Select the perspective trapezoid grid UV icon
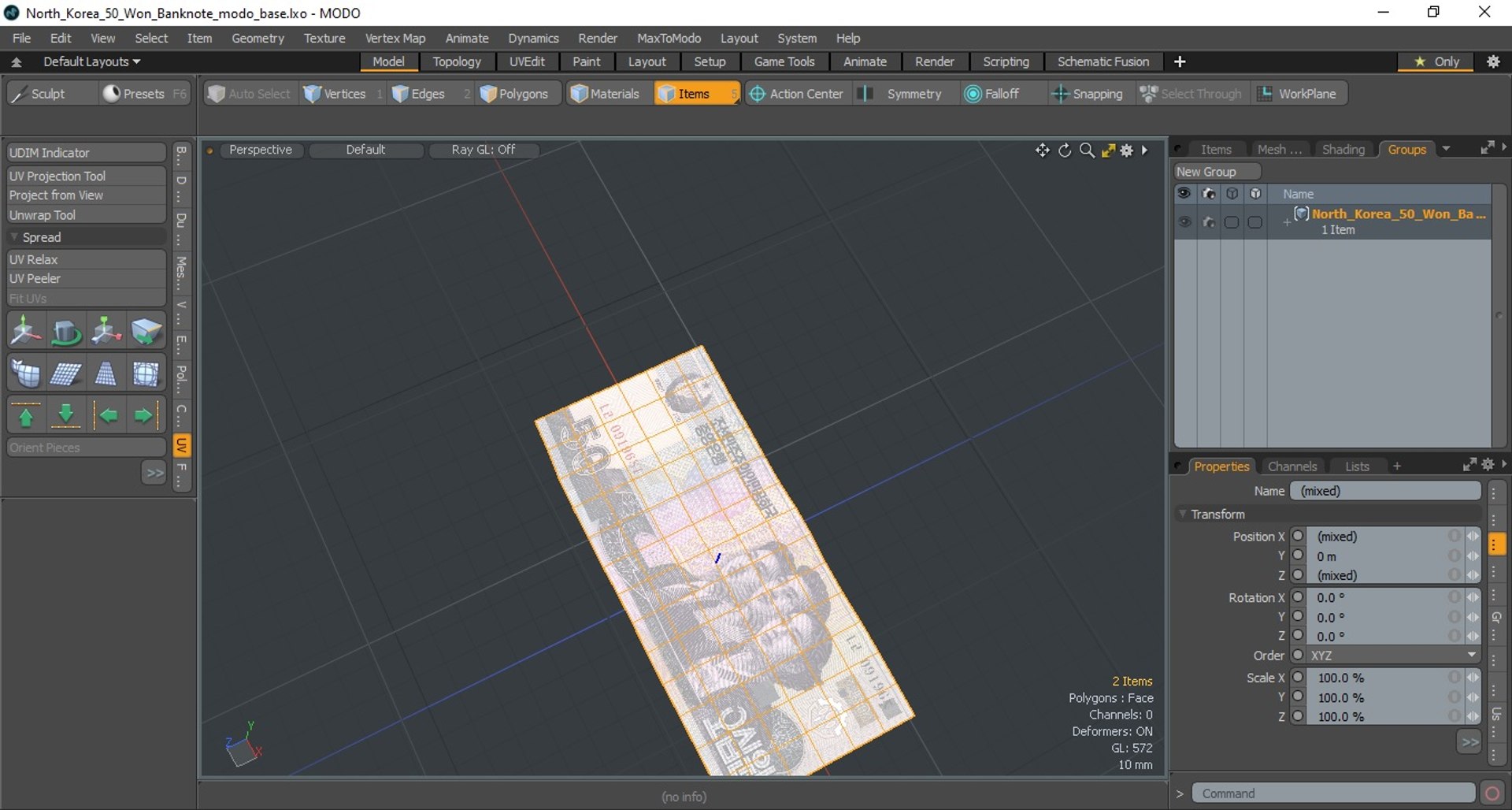Viewport: 1512px width, 810px height. point(106,373)
